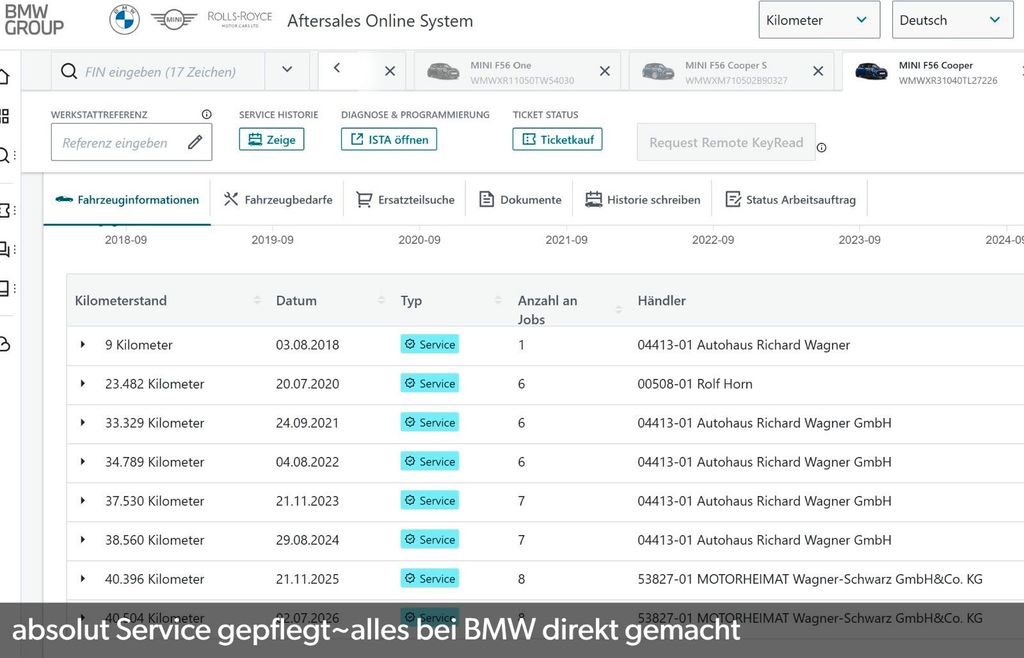This screenshot has height=658, width=1024.
Task: Expand the 38.560 Kilometer row
Action: [83, 540]
